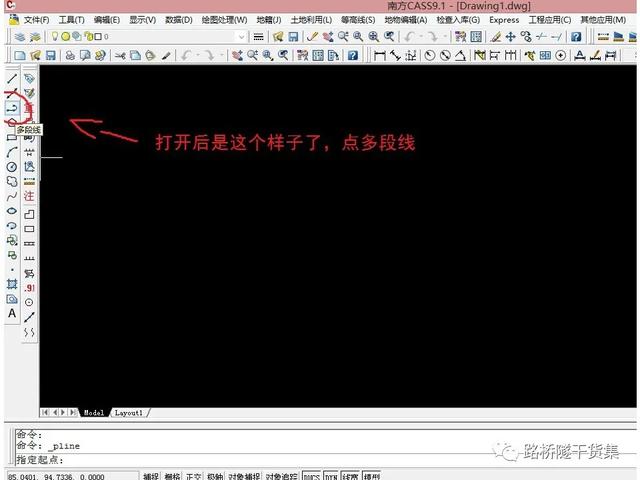Screen dimensions: 640x480
Task: Select the Spline curve tool
Action: pyautogui.click(x=12, y=196)
